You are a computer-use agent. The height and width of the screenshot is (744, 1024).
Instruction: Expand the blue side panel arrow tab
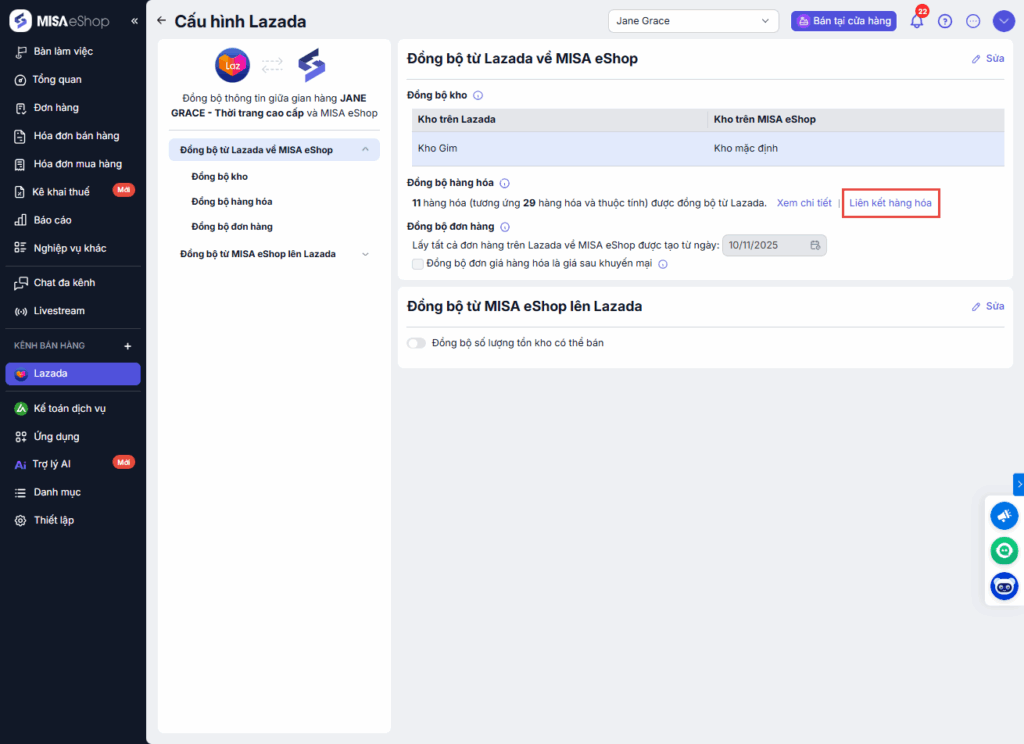pos(1019,485)
